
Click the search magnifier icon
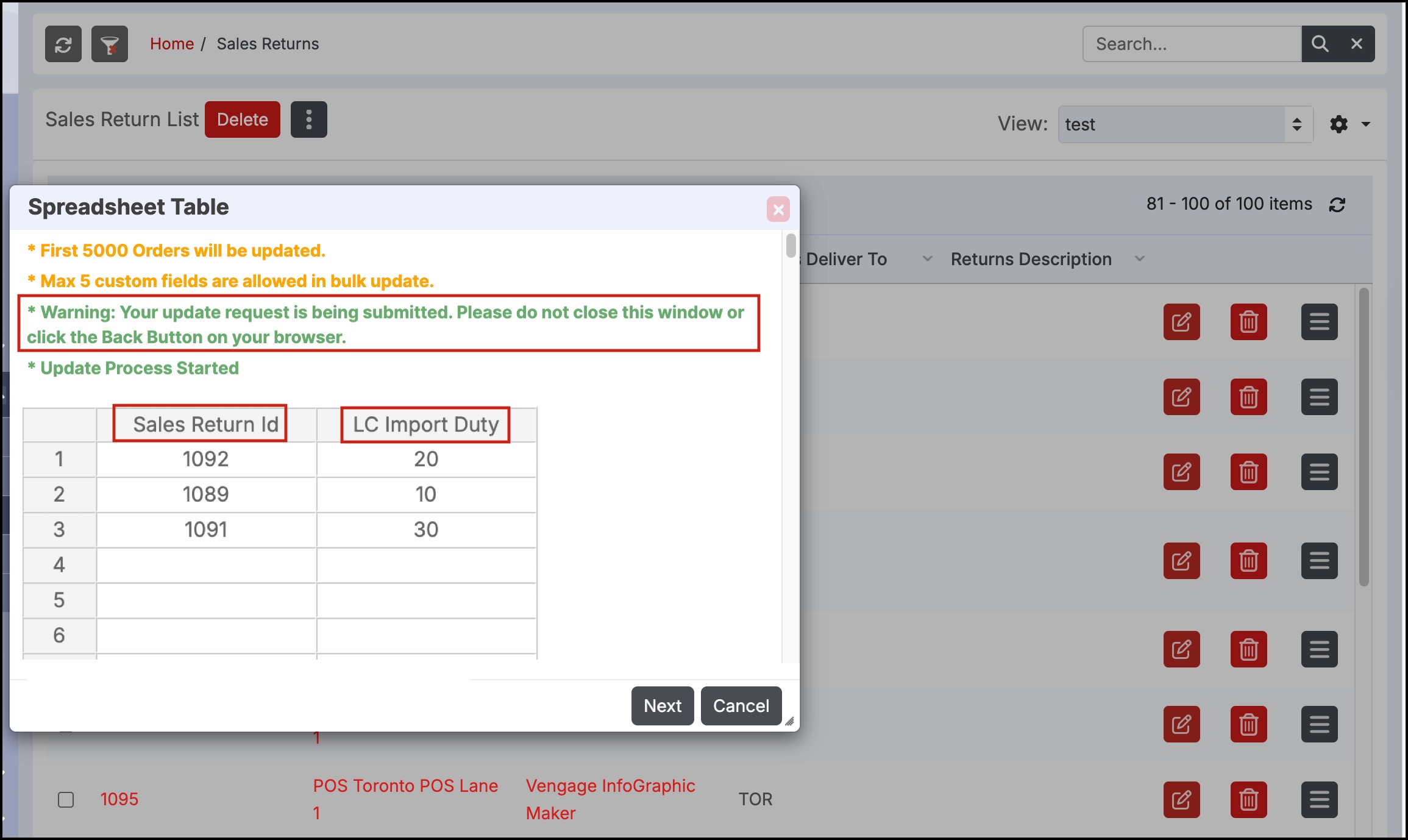click(x=1320, y=44)
